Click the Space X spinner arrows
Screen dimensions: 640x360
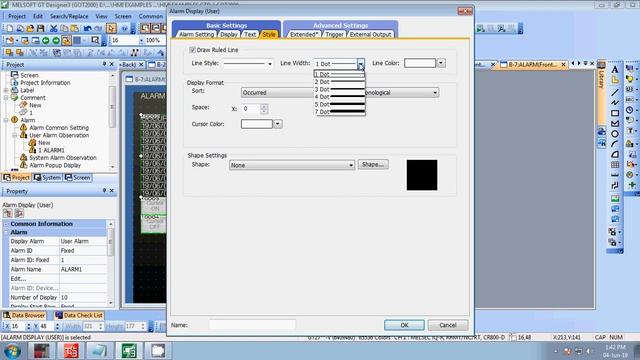click(264, 109)
